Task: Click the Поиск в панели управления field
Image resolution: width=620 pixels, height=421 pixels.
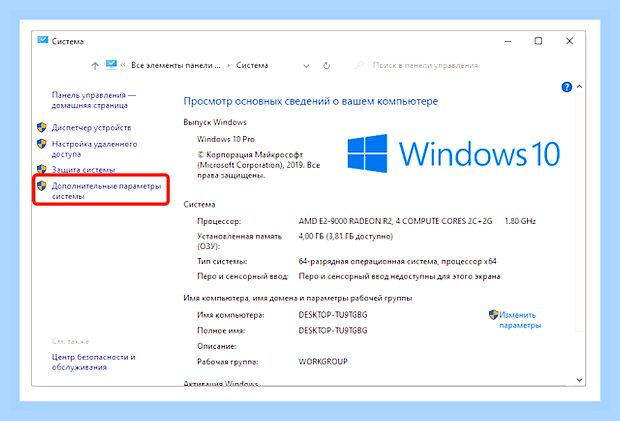Action: pyautogui.click(x=425, y=66)
